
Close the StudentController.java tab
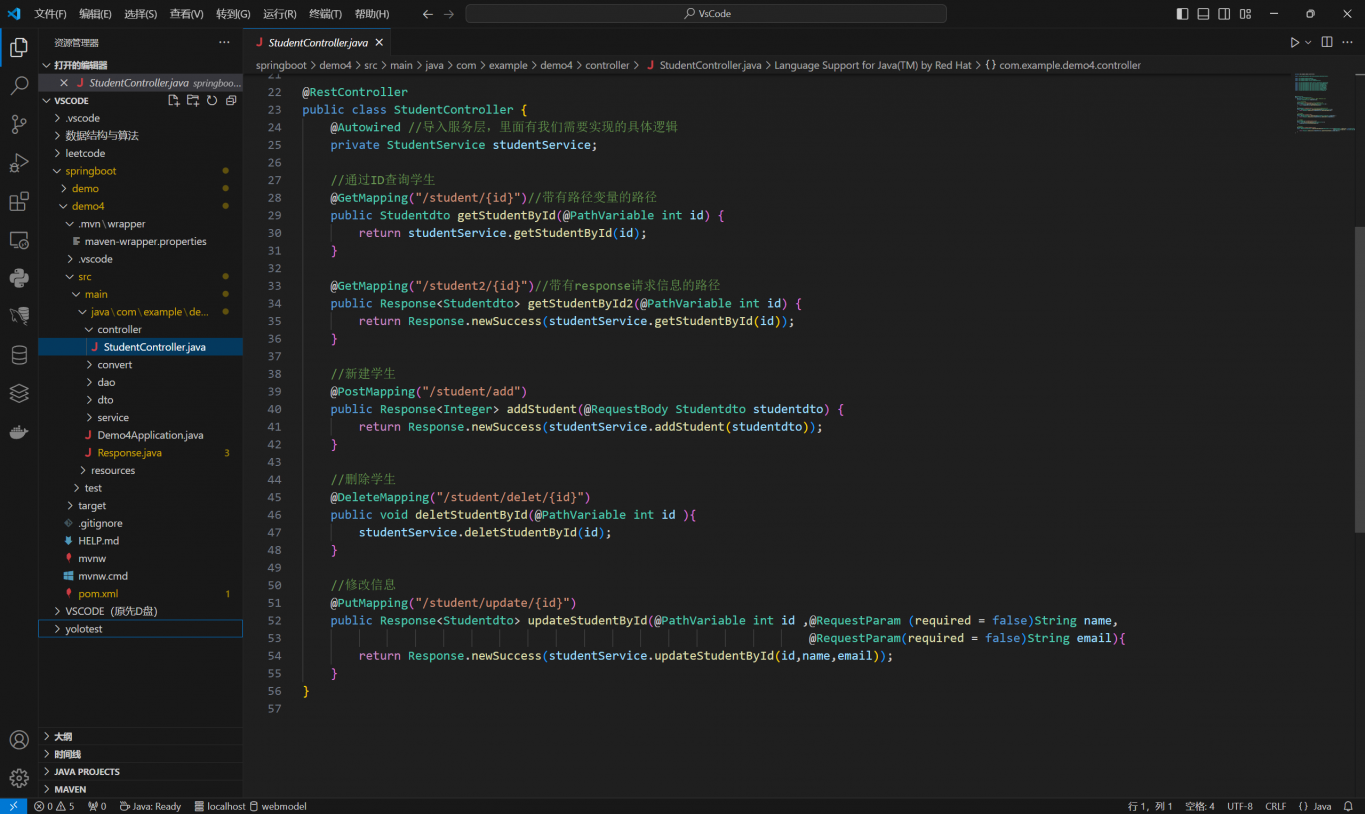[x=380, y=43]
